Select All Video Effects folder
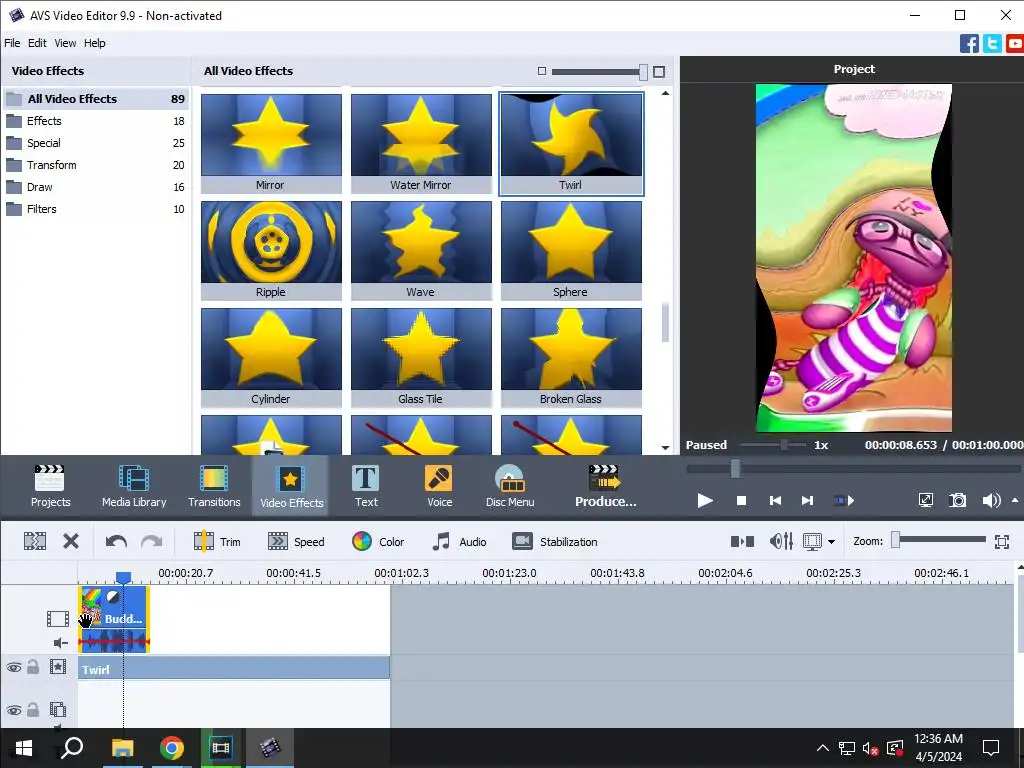This screenshot has width=1024, height=768. click(95, 99)
